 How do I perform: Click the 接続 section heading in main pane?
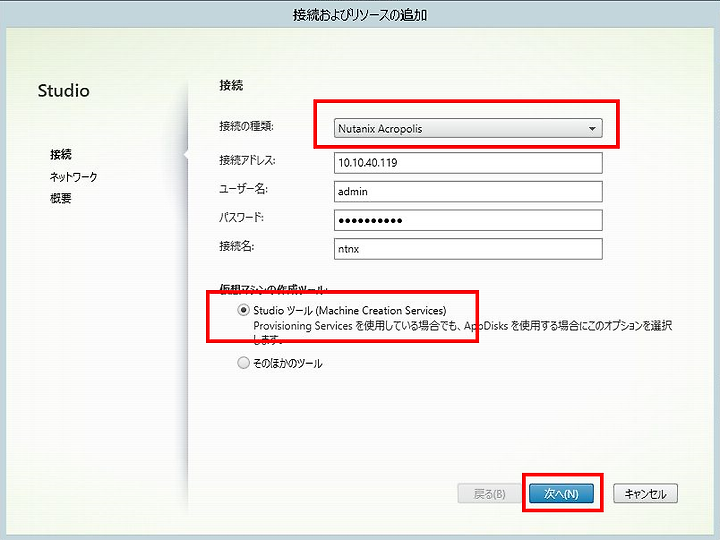pos(231,85)
